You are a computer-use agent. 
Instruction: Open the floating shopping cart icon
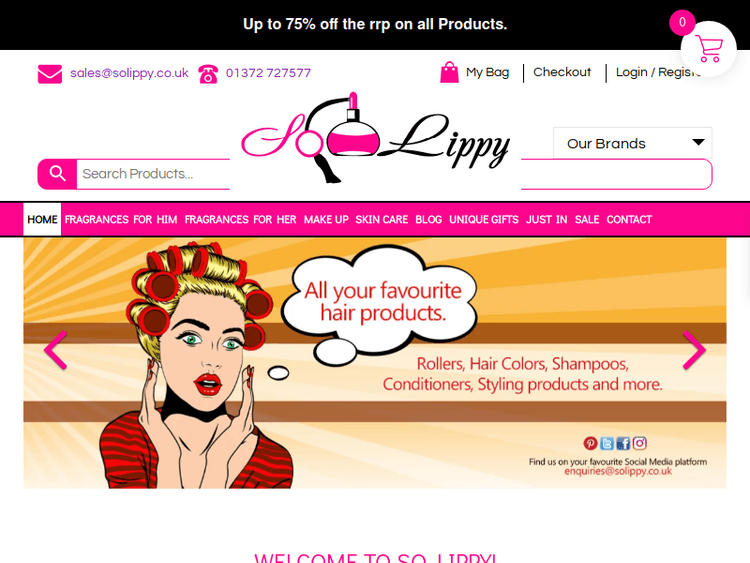point(708,49)
